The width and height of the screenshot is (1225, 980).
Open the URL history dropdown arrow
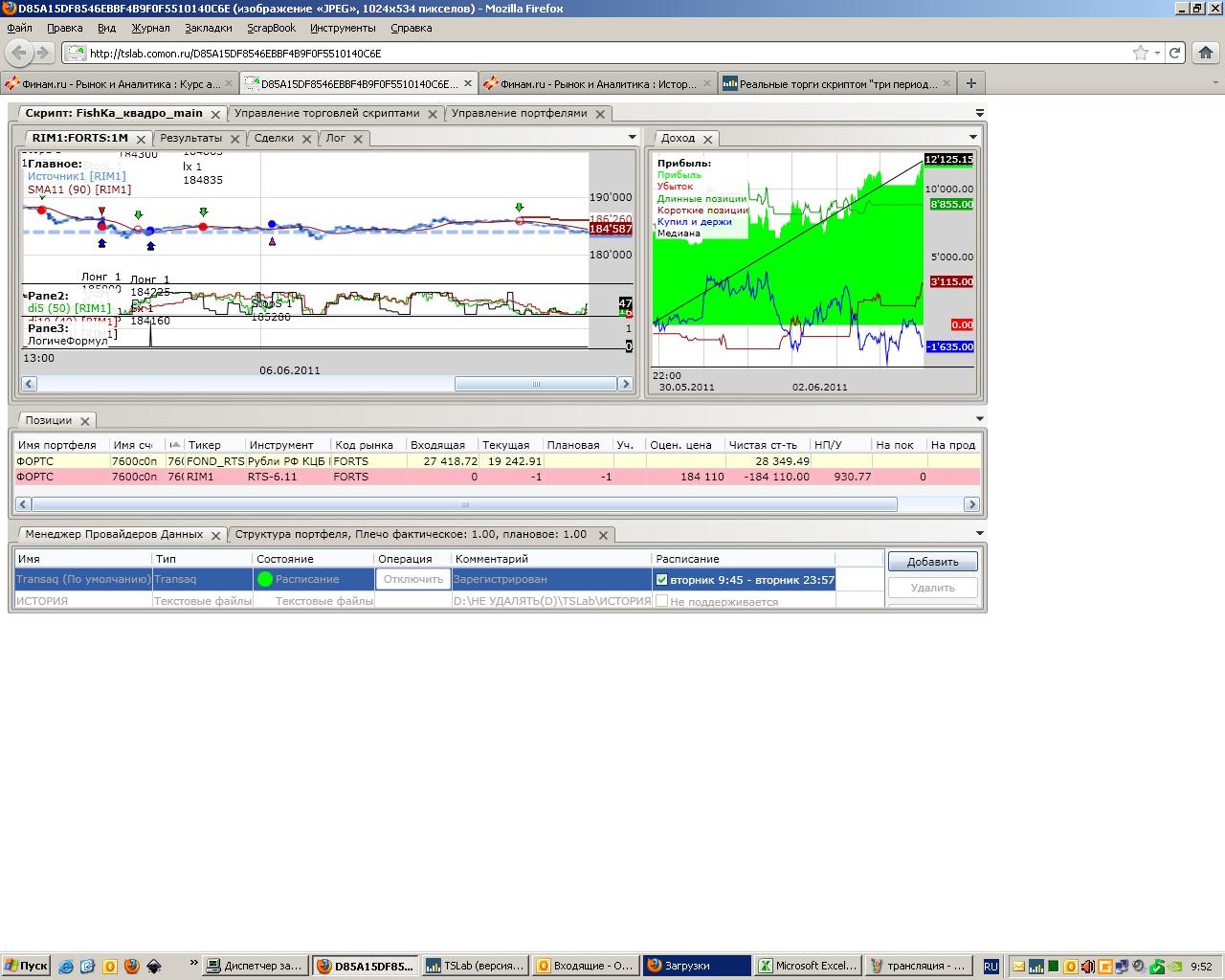tap(1157, 54)
